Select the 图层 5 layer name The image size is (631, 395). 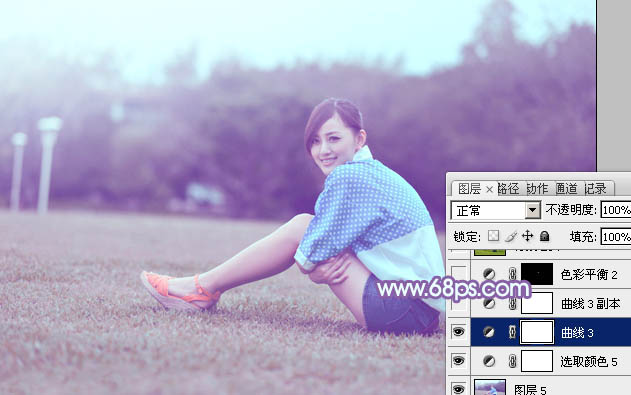(x=530, y=389)
